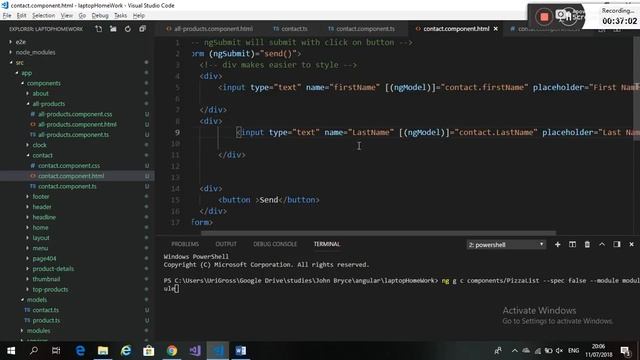Screen dimensions: 640x360
Task: Open contact.component.ts file in Explorer tree
Action: [67, 186]
